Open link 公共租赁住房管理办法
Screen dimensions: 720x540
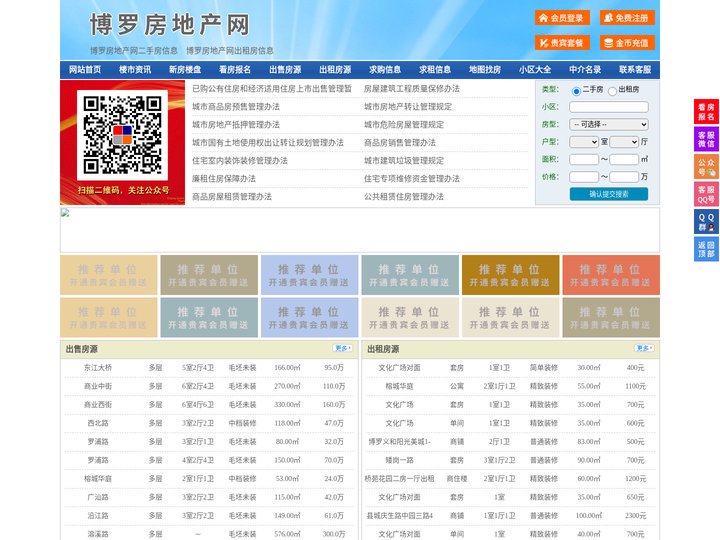coord(404,197)
